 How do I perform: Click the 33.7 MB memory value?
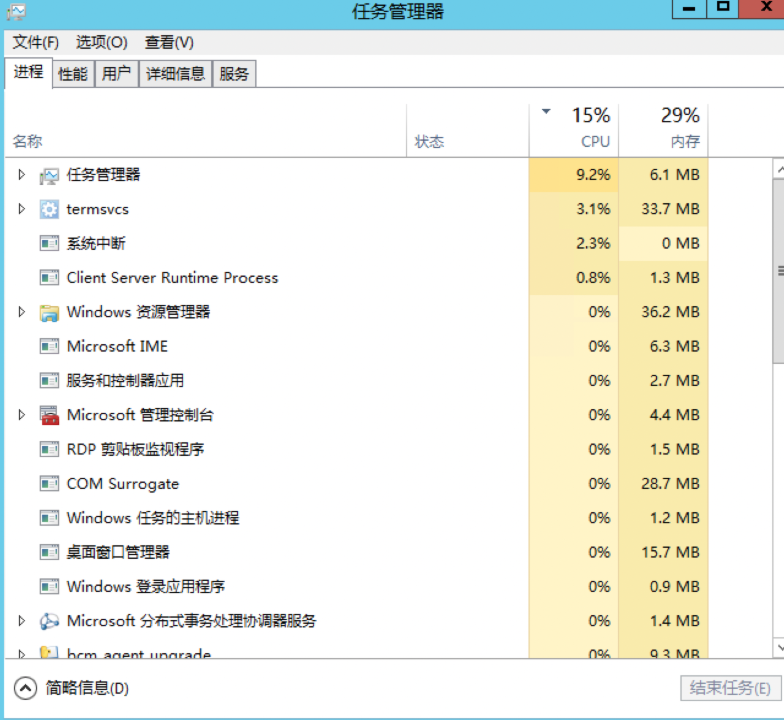coord(670,209)
